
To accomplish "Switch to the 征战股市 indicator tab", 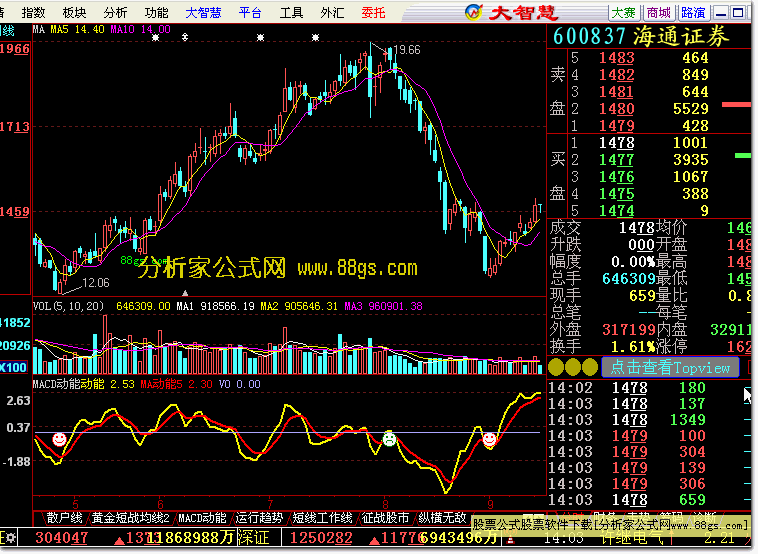I will point(385,518).
